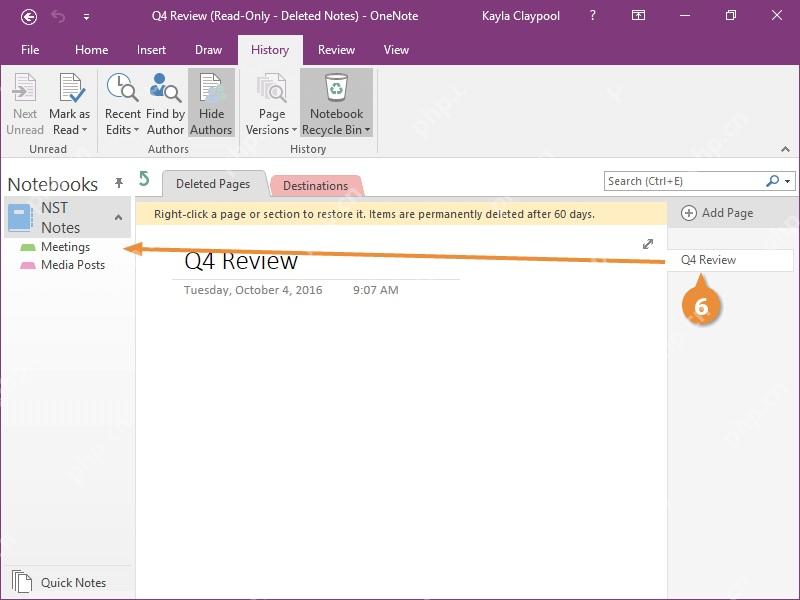Viewport: 800px width, 600px height.
Task: Click the NST Notes notebook icon
Action: click(x=20, y=217)
